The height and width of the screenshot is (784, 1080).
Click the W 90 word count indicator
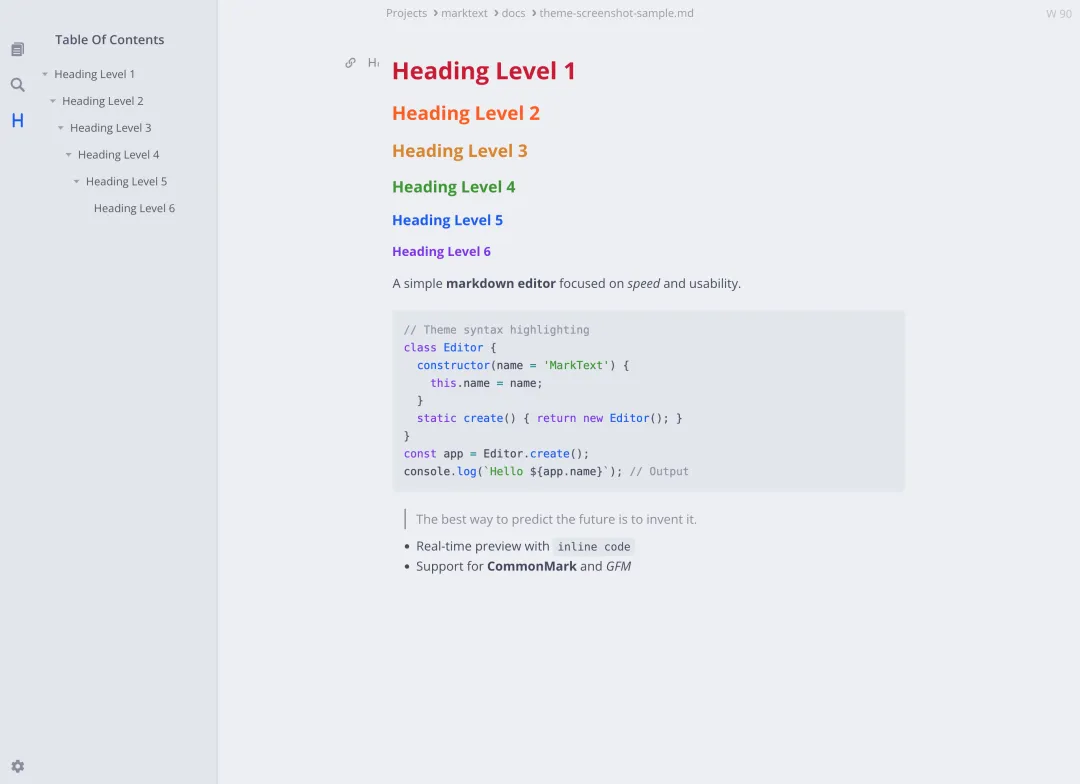pyautogui.click(x=1059, y=14)
